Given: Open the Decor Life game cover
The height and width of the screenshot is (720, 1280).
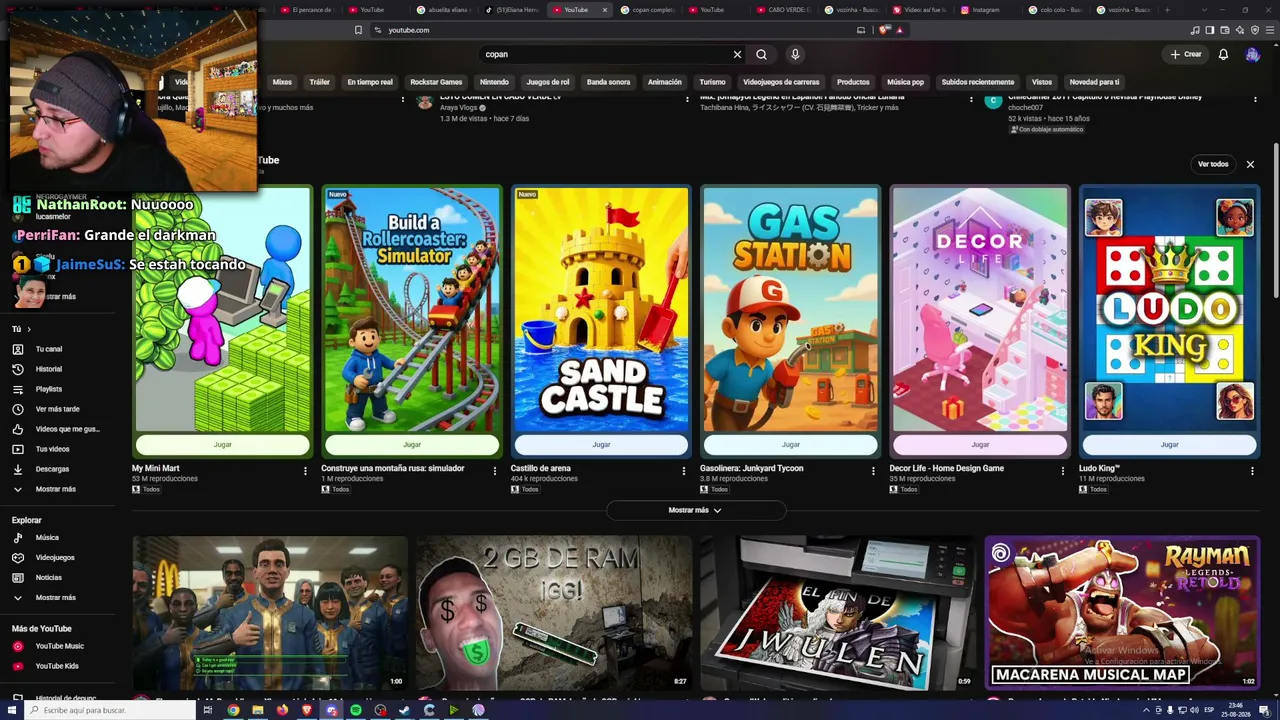Looking at the screenshot, I should (x=980, y=310).
